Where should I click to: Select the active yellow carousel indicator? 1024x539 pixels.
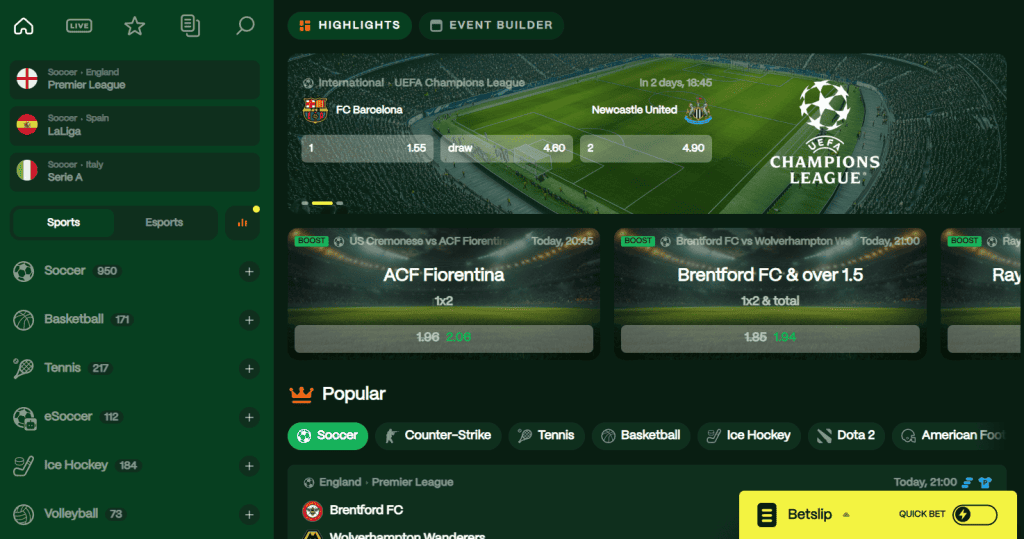pyautogui.click(x=322, y=203)
